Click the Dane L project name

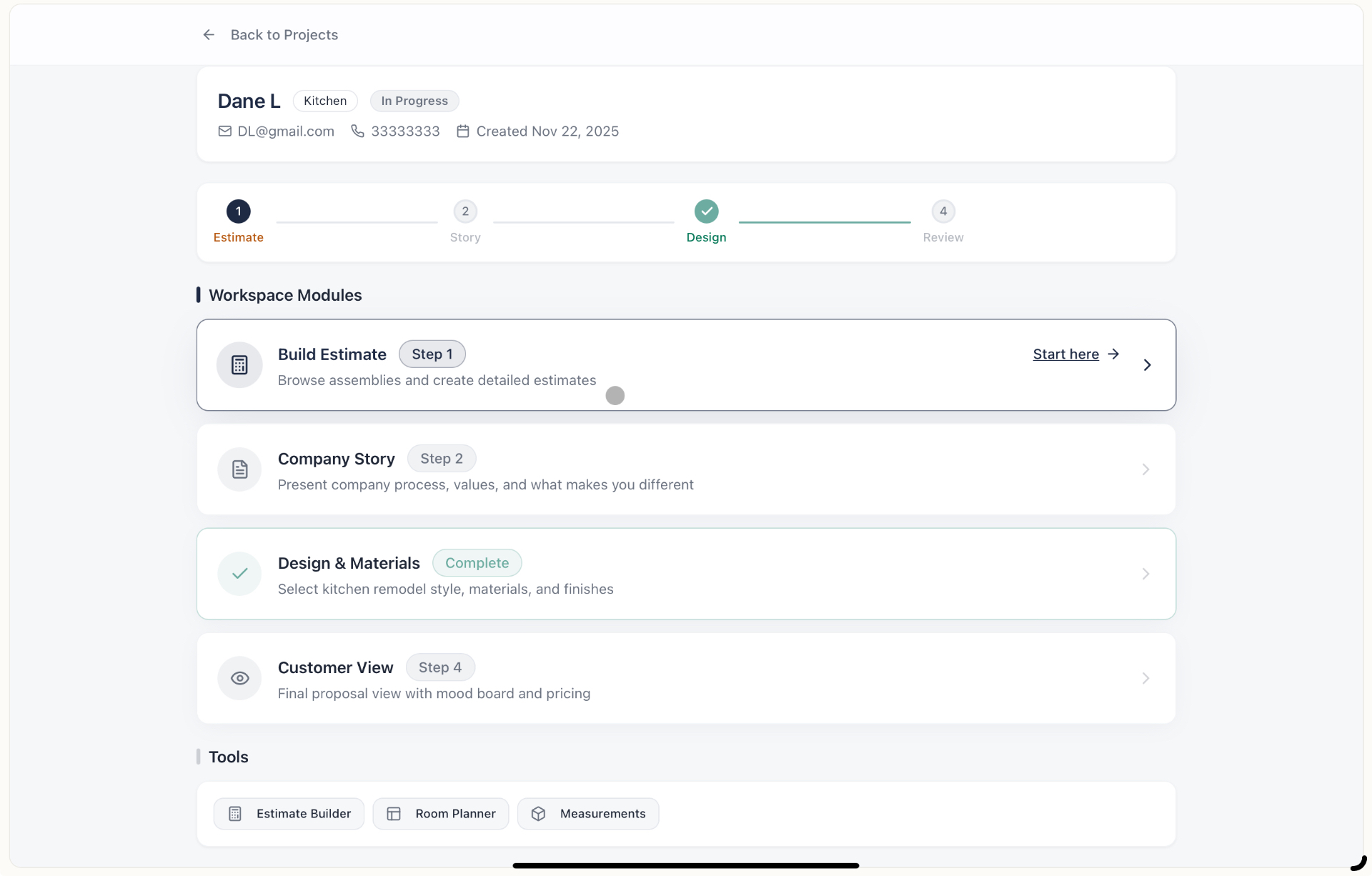(249, 101)
